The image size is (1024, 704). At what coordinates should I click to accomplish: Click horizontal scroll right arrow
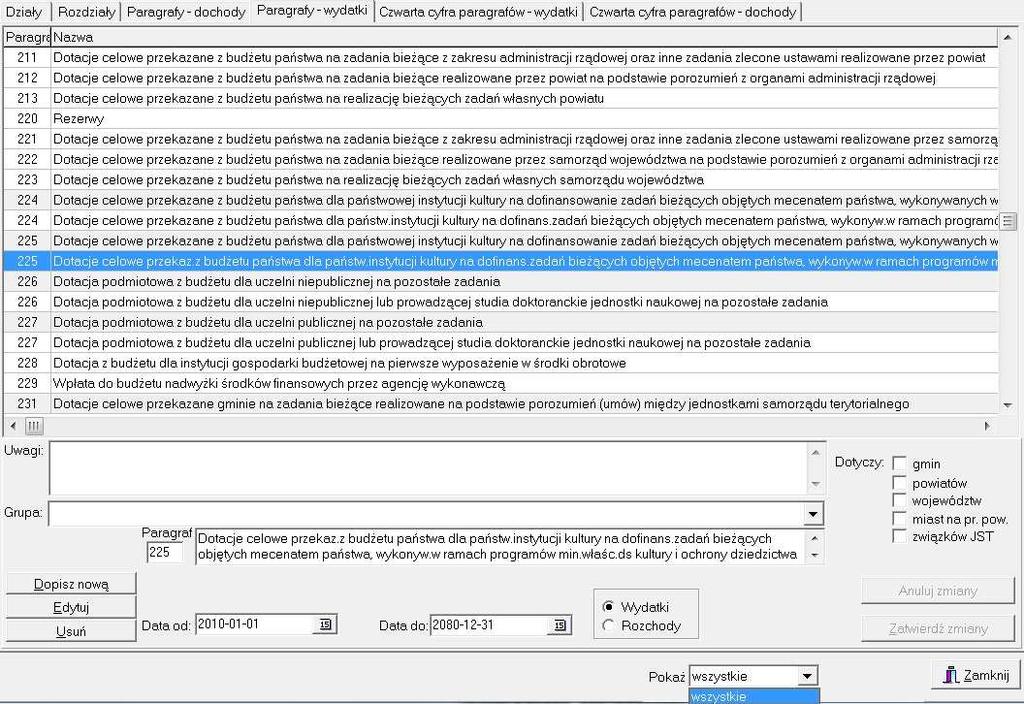987,426
